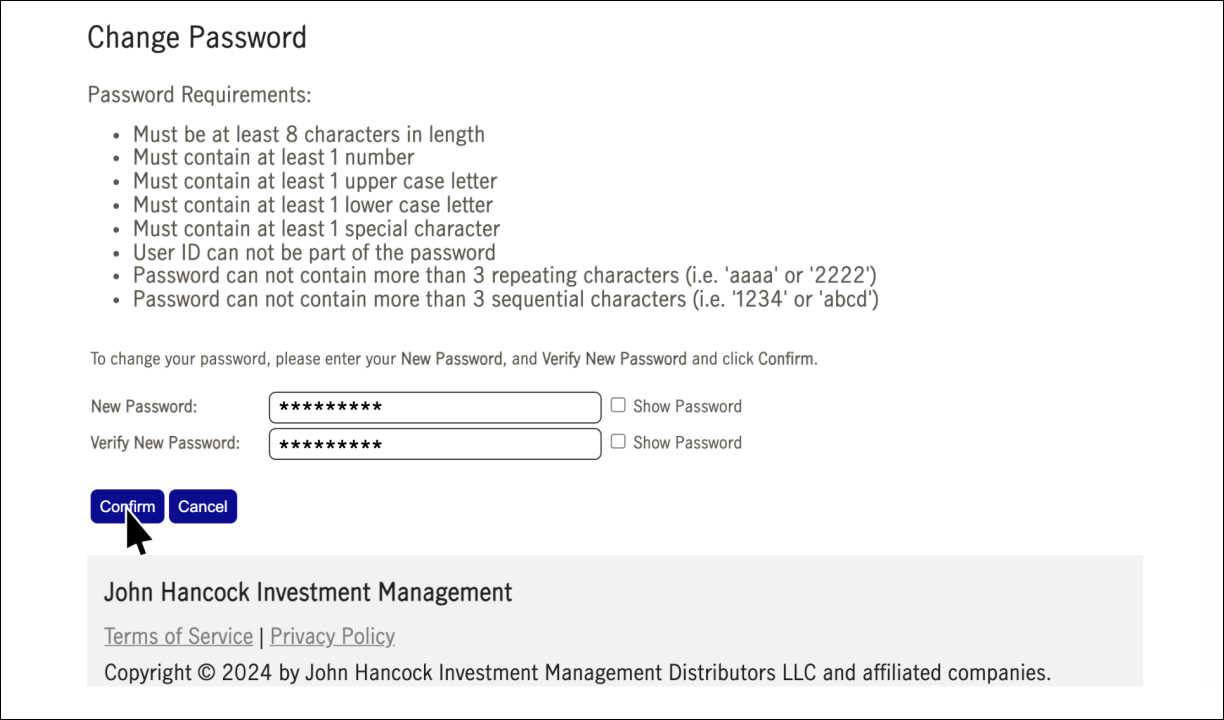This screenshot has width=1224, height=720.
Task: Submit the password change via Confirm
Action: tap(127, 506)
